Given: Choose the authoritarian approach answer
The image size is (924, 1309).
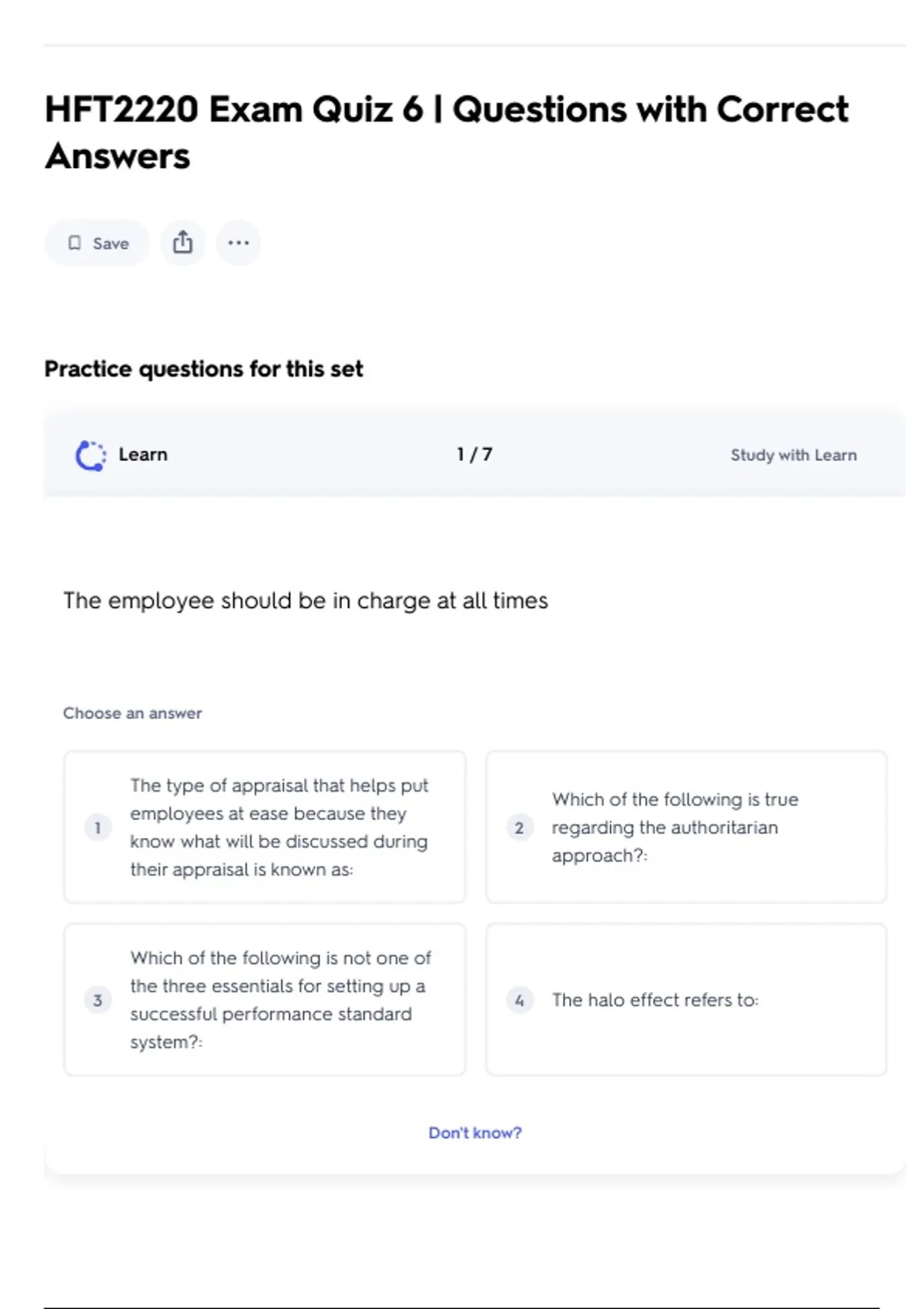Looking at the screenshot, I should click(675, 827).
